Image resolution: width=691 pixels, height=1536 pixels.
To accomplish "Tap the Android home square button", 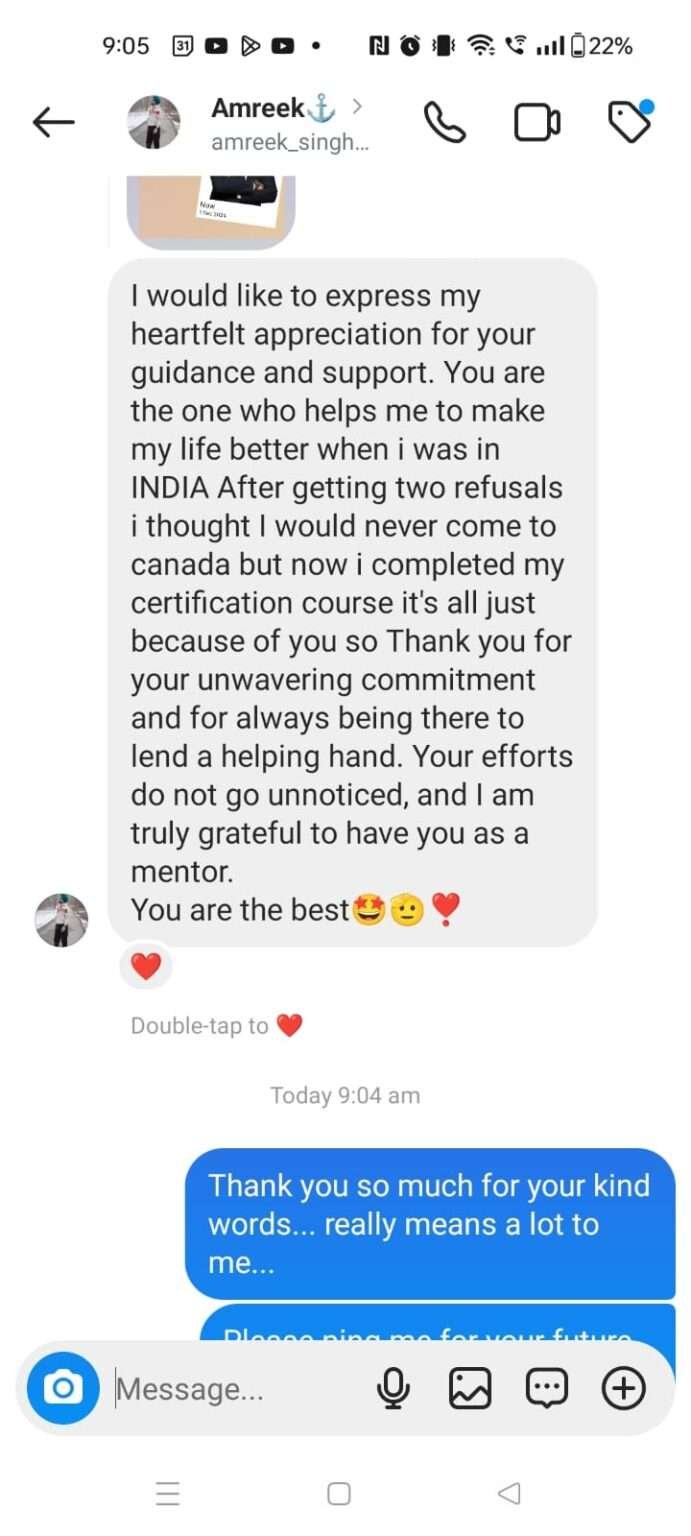I will (339, 1494).
